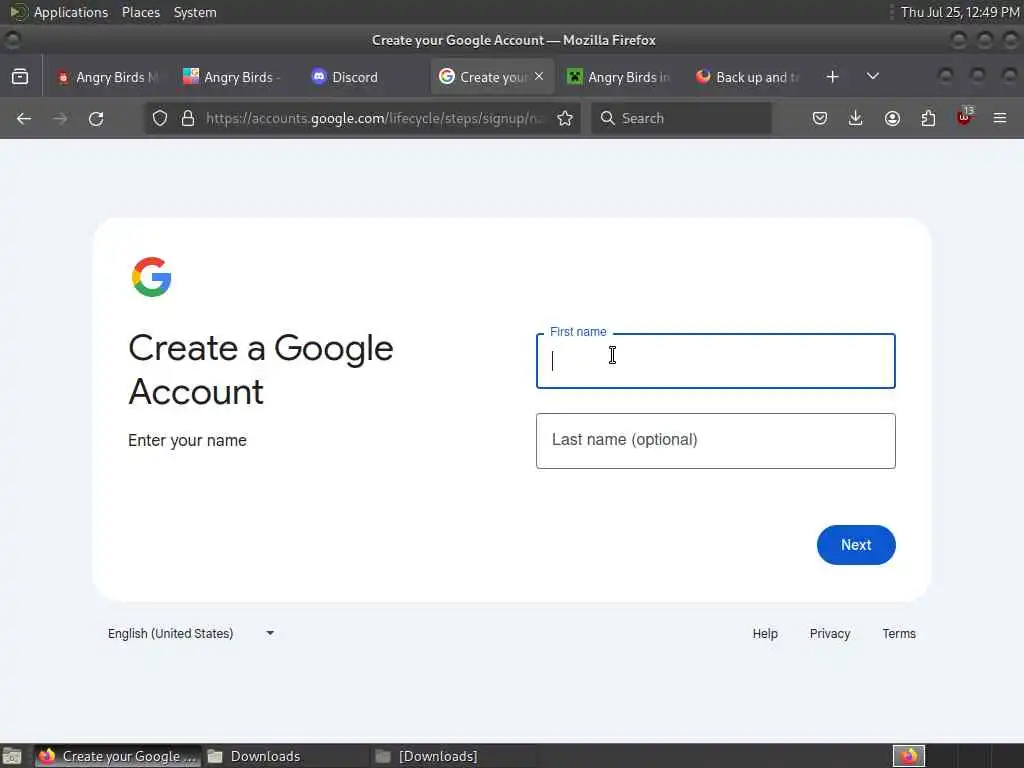Open the Firefox hamburger menu
The height and width of the screenshot is (768, 1024).
tap(1000, 118)
